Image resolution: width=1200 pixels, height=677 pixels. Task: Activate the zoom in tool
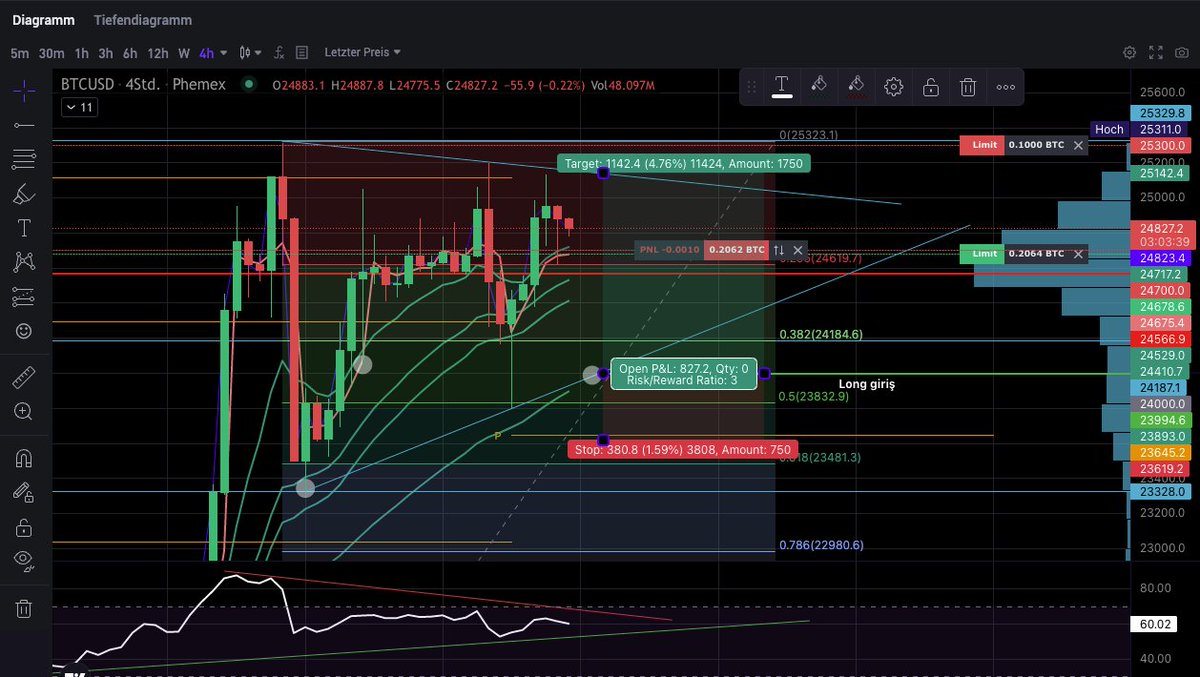pos(25,411)
